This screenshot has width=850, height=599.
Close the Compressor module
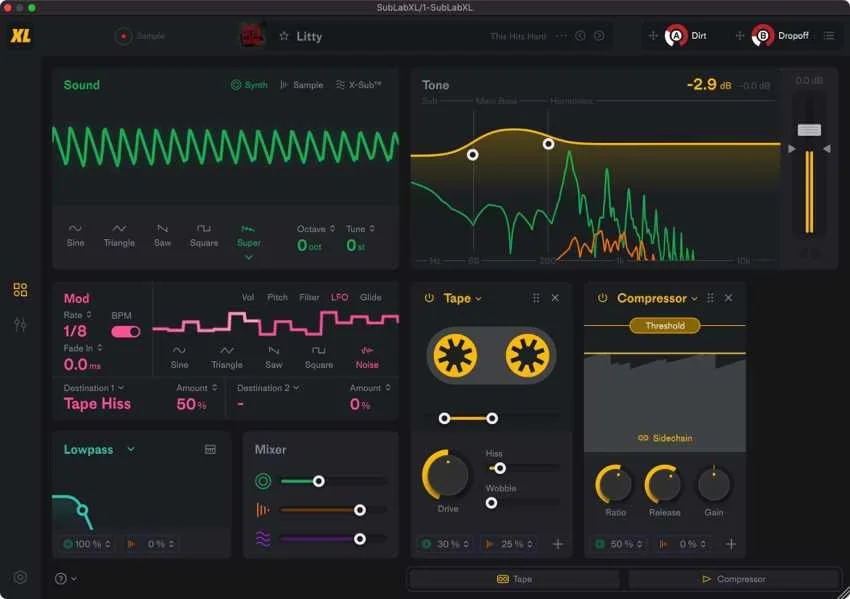(729, 298)
